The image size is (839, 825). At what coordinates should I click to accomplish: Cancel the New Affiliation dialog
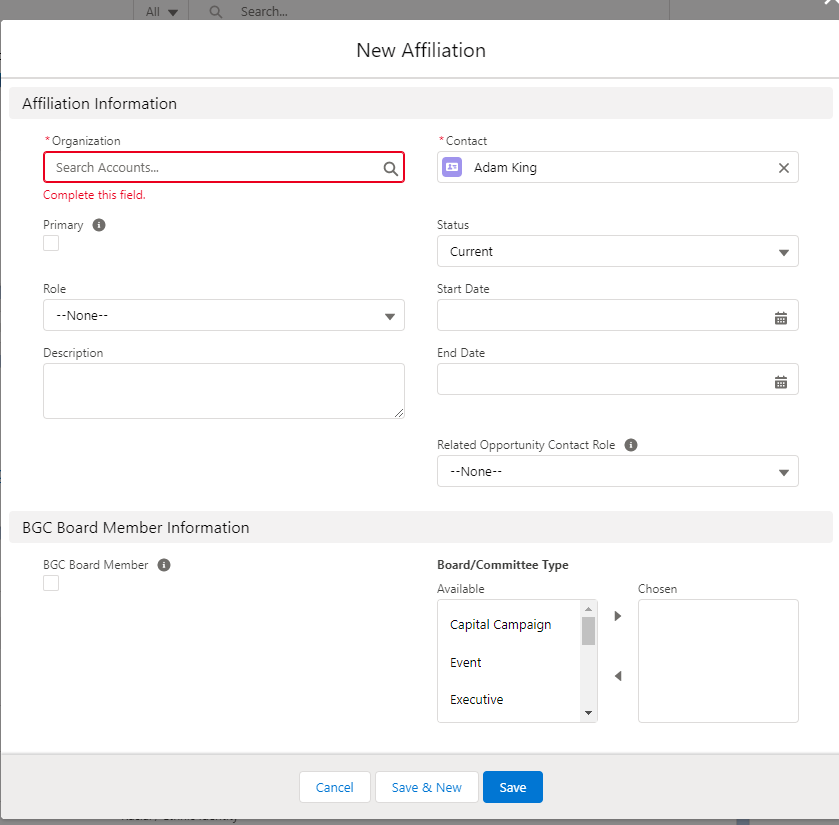point(334,787)
